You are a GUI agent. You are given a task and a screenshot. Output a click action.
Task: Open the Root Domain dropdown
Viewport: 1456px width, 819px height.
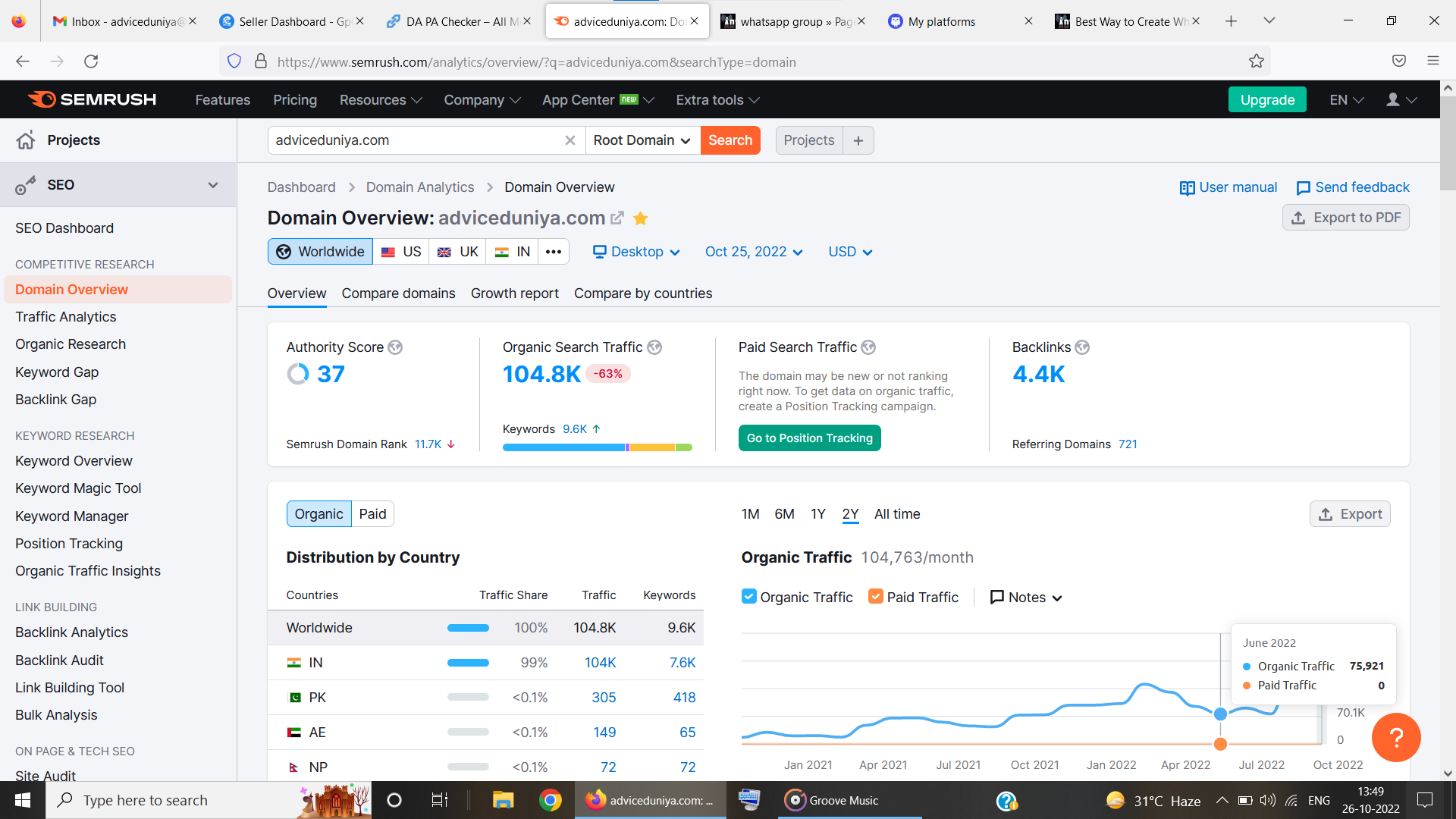(642, 140)
